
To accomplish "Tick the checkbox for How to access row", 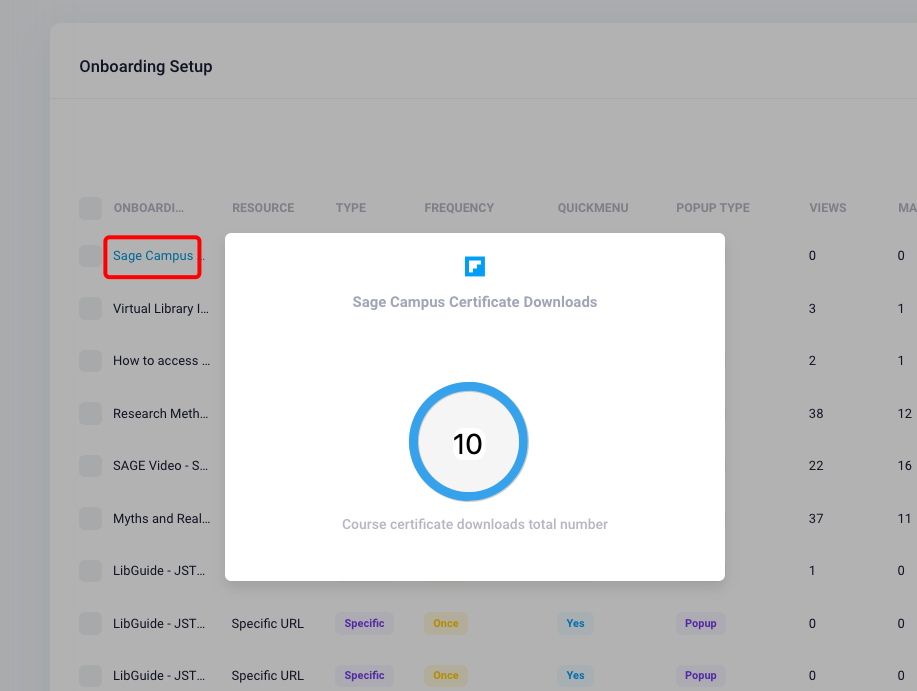I will 91,361.
